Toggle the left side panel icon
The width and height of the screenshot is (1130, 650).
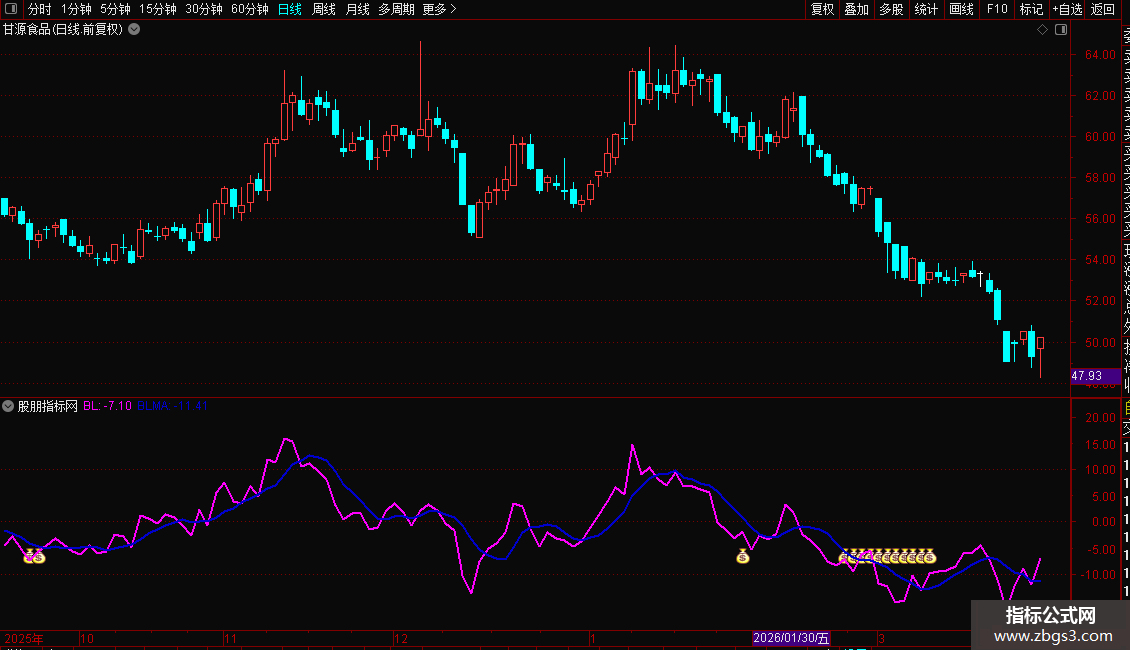[11, 9]
